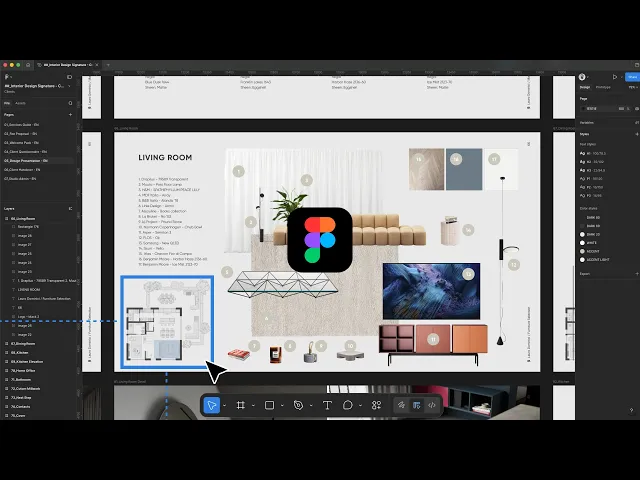
Task: Open the 04_Client Questionnaire page
Action: (x=25, y=152)
